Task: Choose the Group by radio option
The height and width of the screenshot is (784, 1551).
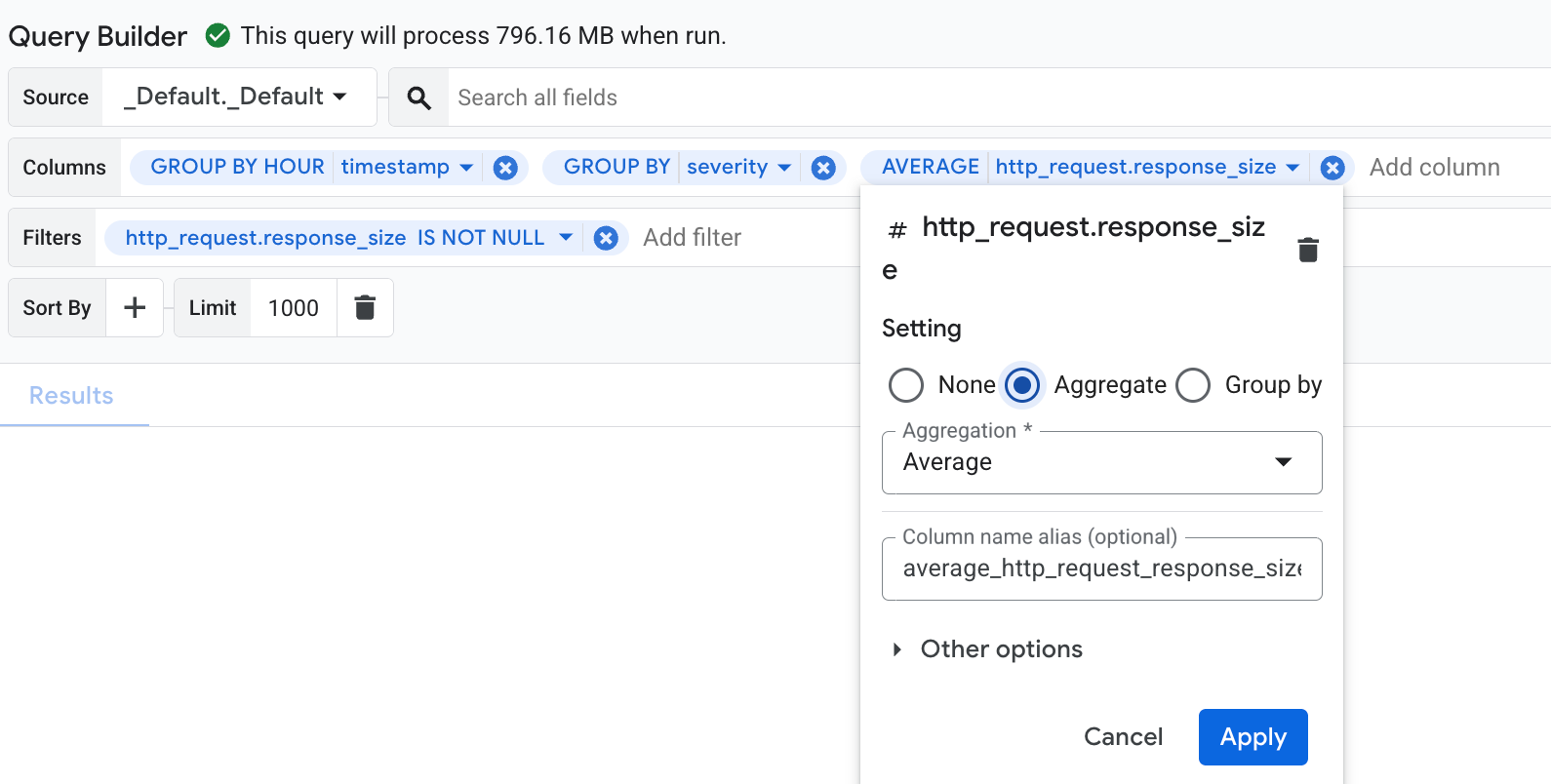Action: click(x=1193, y=385)
